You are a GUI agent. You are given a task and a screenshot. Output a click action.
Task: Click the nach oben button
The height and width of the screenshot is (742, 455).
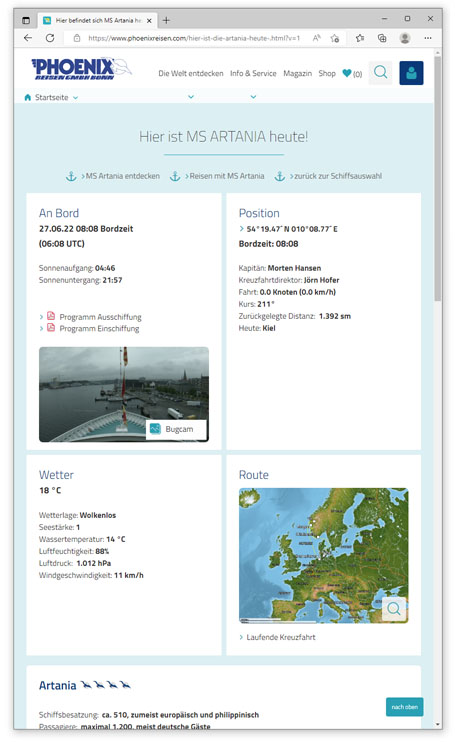coord(404,707)
